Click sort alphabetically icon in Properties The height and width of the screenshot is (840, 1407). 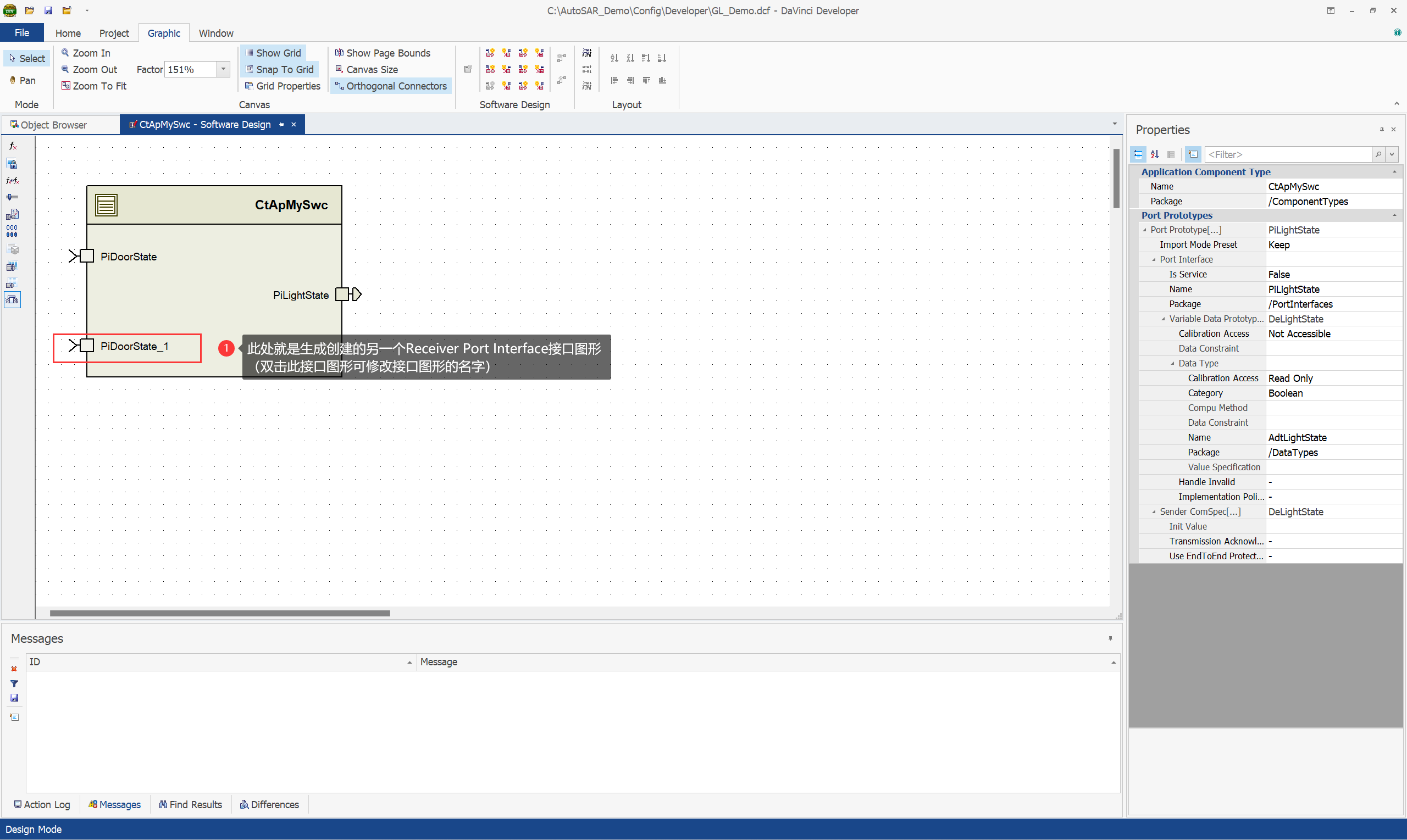click(1155, 154)
